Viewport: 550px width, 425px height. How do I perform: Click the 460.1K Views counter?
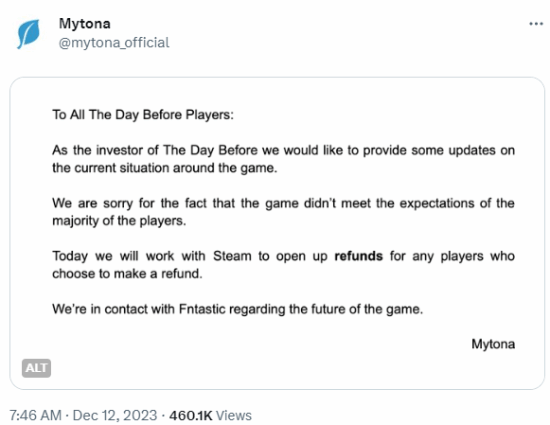[210, 415]
